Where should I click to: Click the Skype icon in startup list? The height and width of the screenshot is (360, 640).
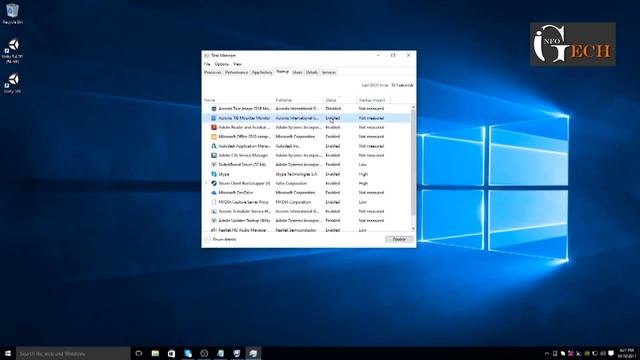click(213, 174)
